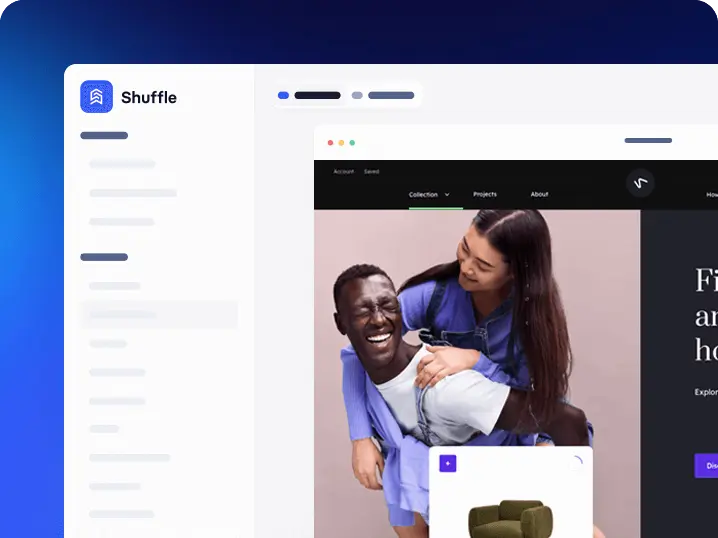Click the loading spinner on product card
The height and width of the screenshot is (538, 718).
[575, 463]
